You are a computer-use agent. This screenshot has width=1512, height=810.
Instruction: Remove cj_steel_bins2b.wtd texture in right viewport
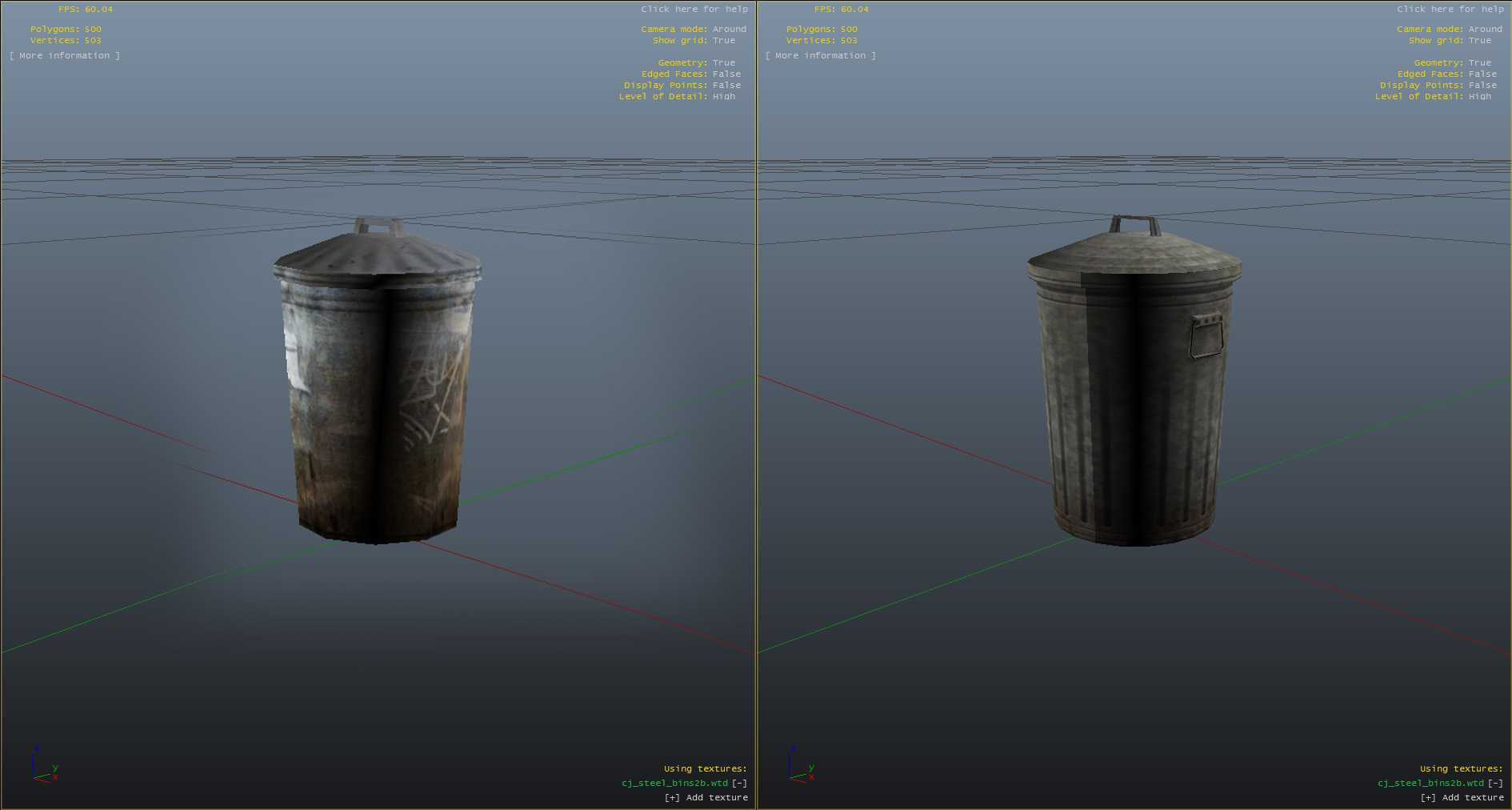[1495, 783]
